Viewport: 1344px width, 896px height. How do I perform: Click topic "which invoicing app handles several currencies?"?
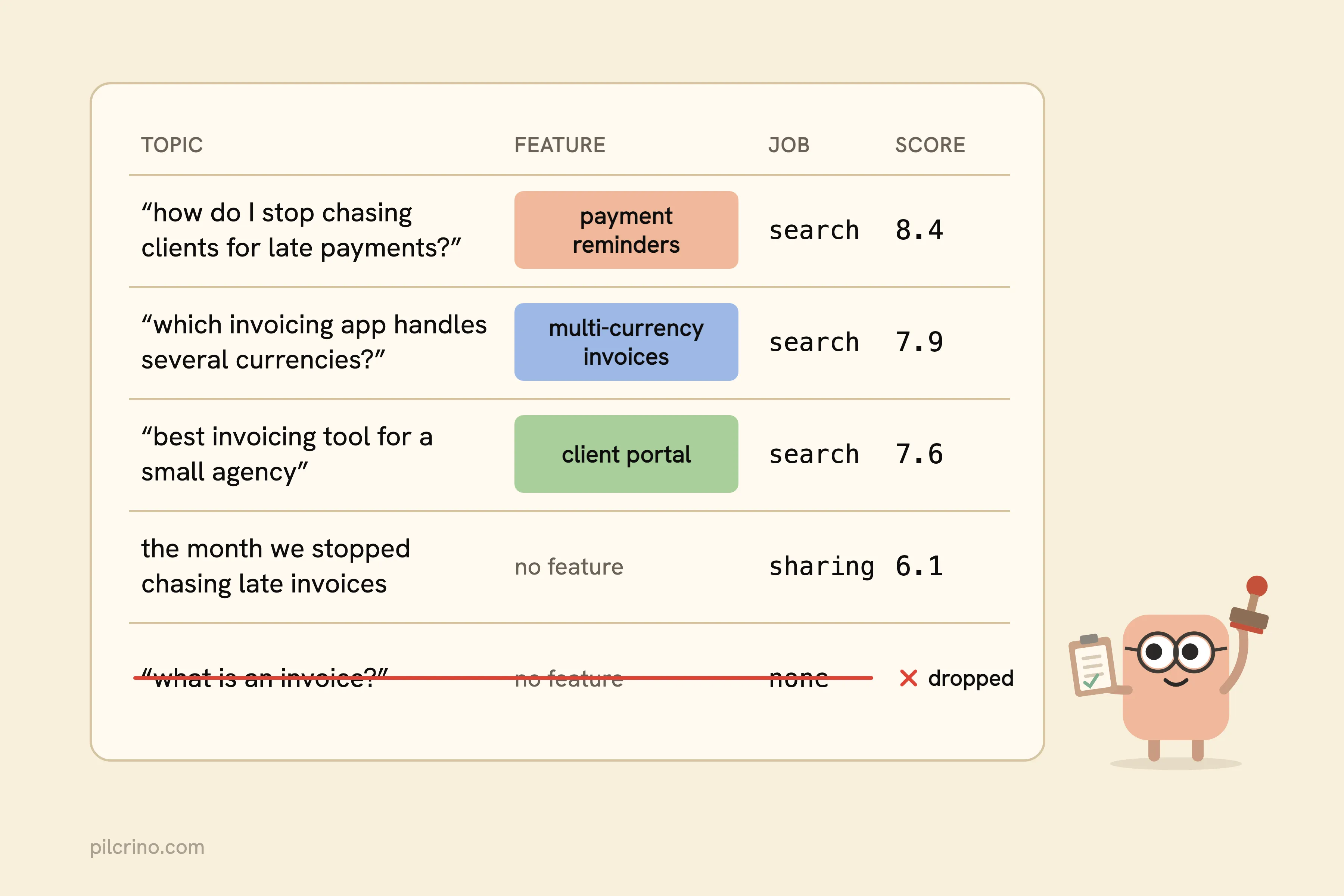point(314,342)
